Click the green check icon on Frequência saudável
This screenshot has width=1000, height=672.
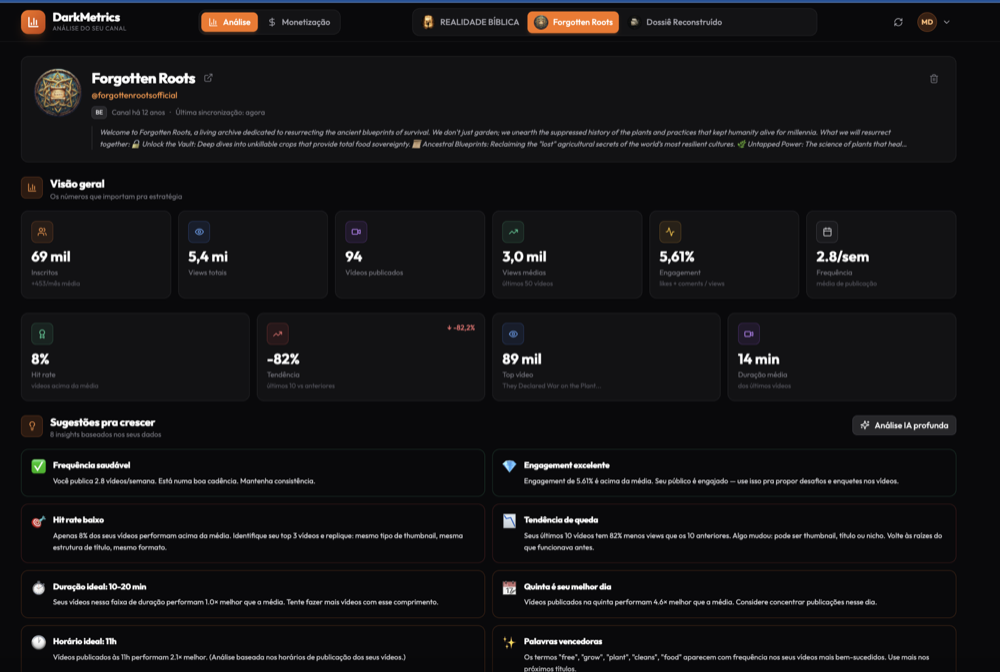[38, 466]
